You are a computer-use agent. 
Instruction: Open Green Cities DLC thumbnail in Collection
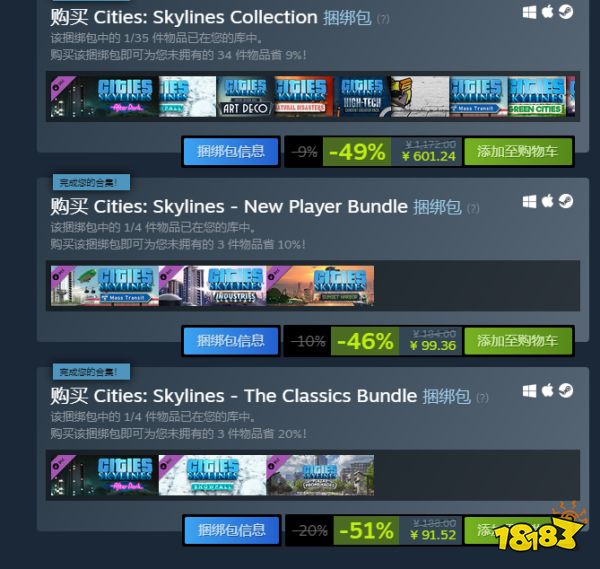click(x=536, y=96)
